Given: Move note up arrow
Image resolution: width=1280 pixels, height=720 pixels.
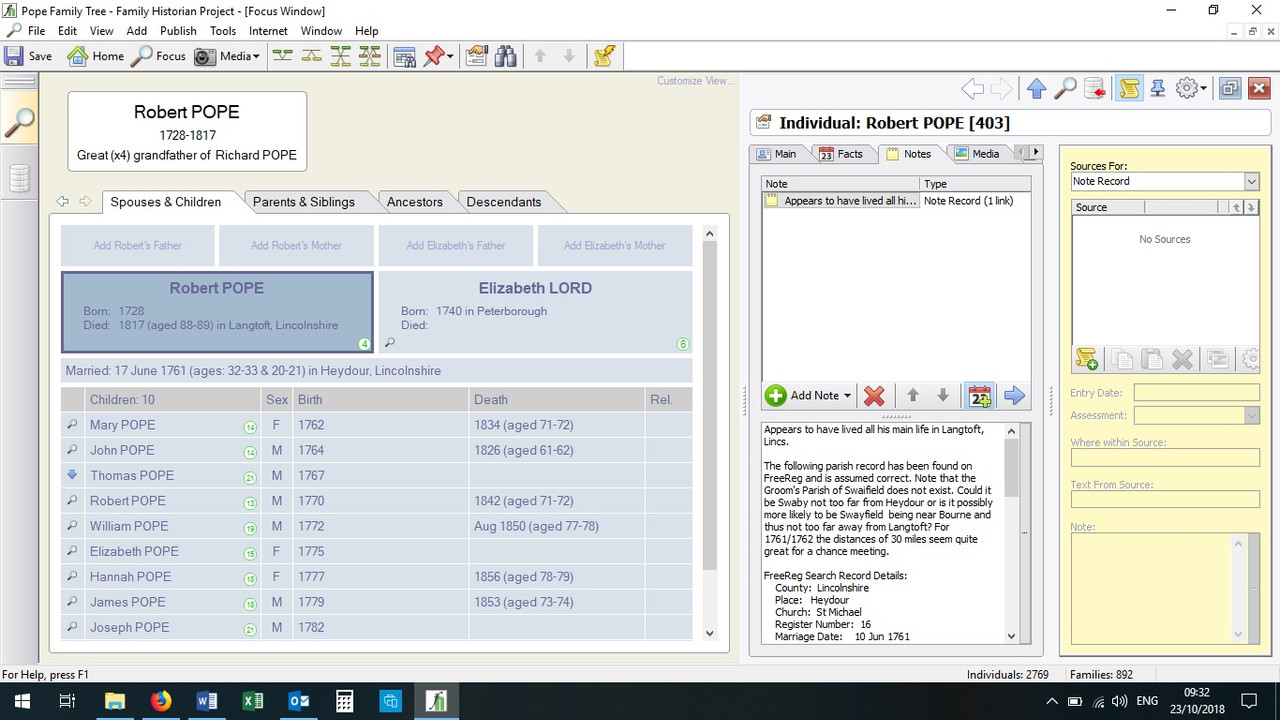Looking at the screenshot, I should click(x=913, y=395).
